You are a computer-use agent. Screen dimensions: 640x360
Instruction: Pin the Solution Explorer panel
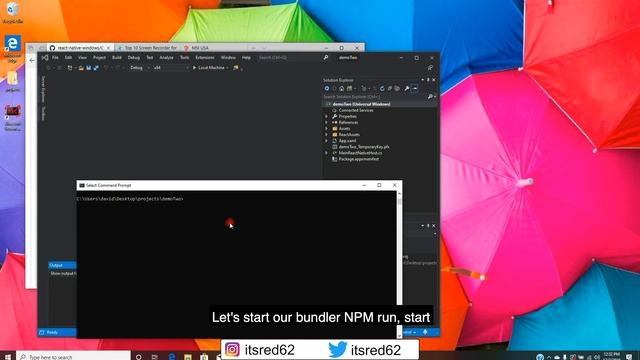tap(428, 80)
